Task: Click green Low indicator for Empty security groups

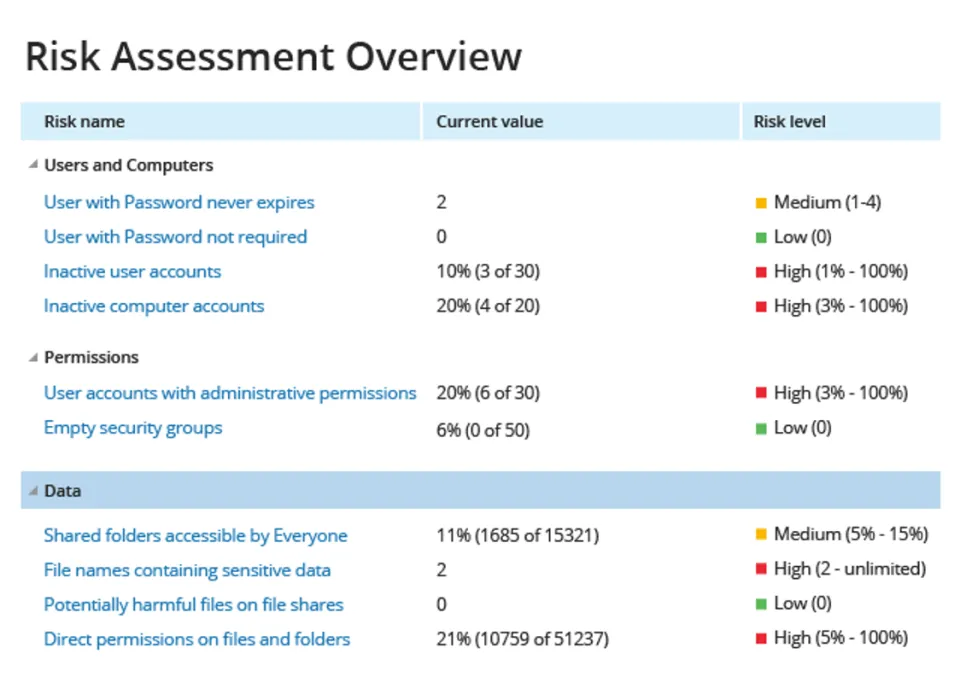Action: click(x=761, y=428)
